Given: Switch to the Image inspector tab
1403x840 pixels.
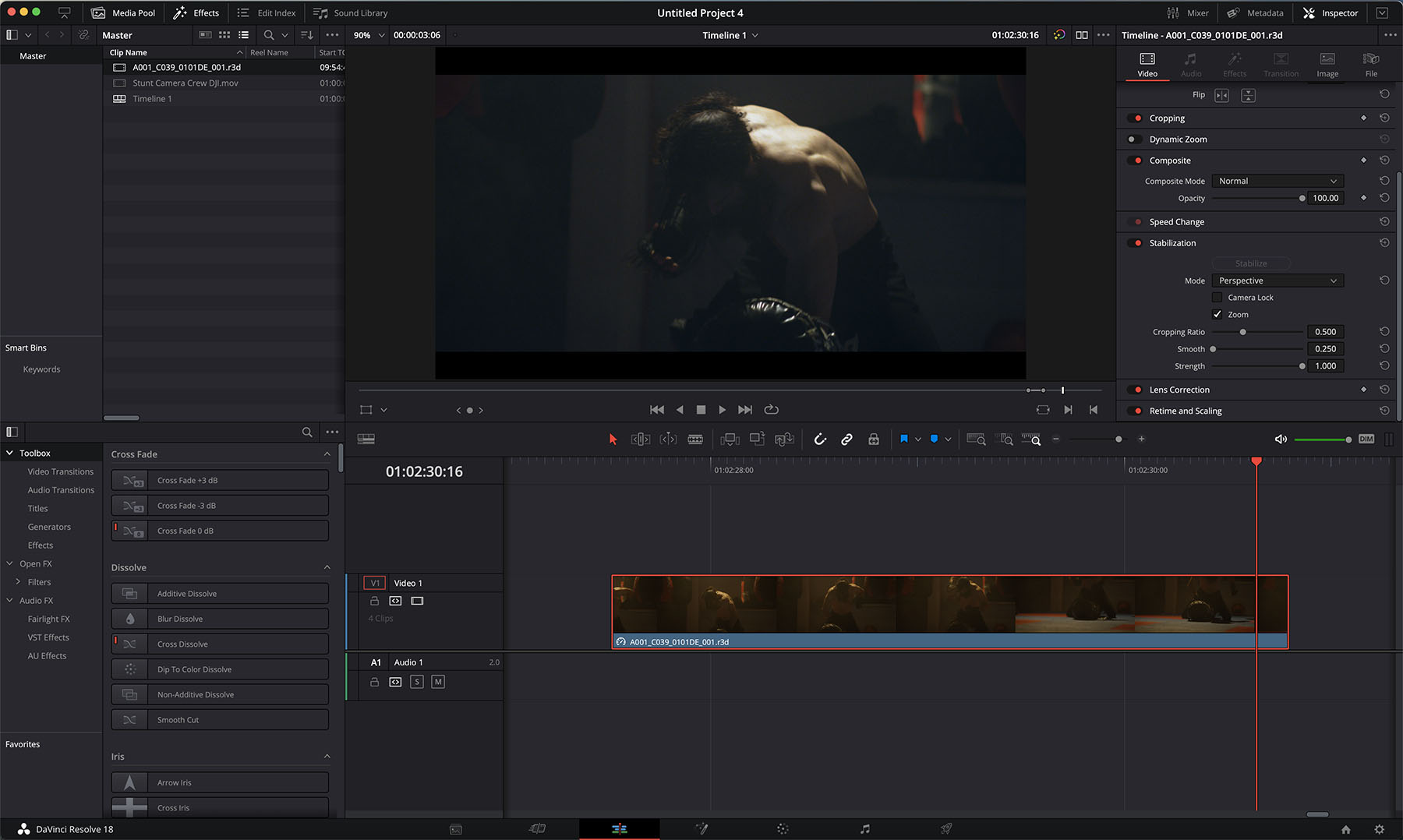Looking at the screenshot, I should click(x=1327, y=65).
